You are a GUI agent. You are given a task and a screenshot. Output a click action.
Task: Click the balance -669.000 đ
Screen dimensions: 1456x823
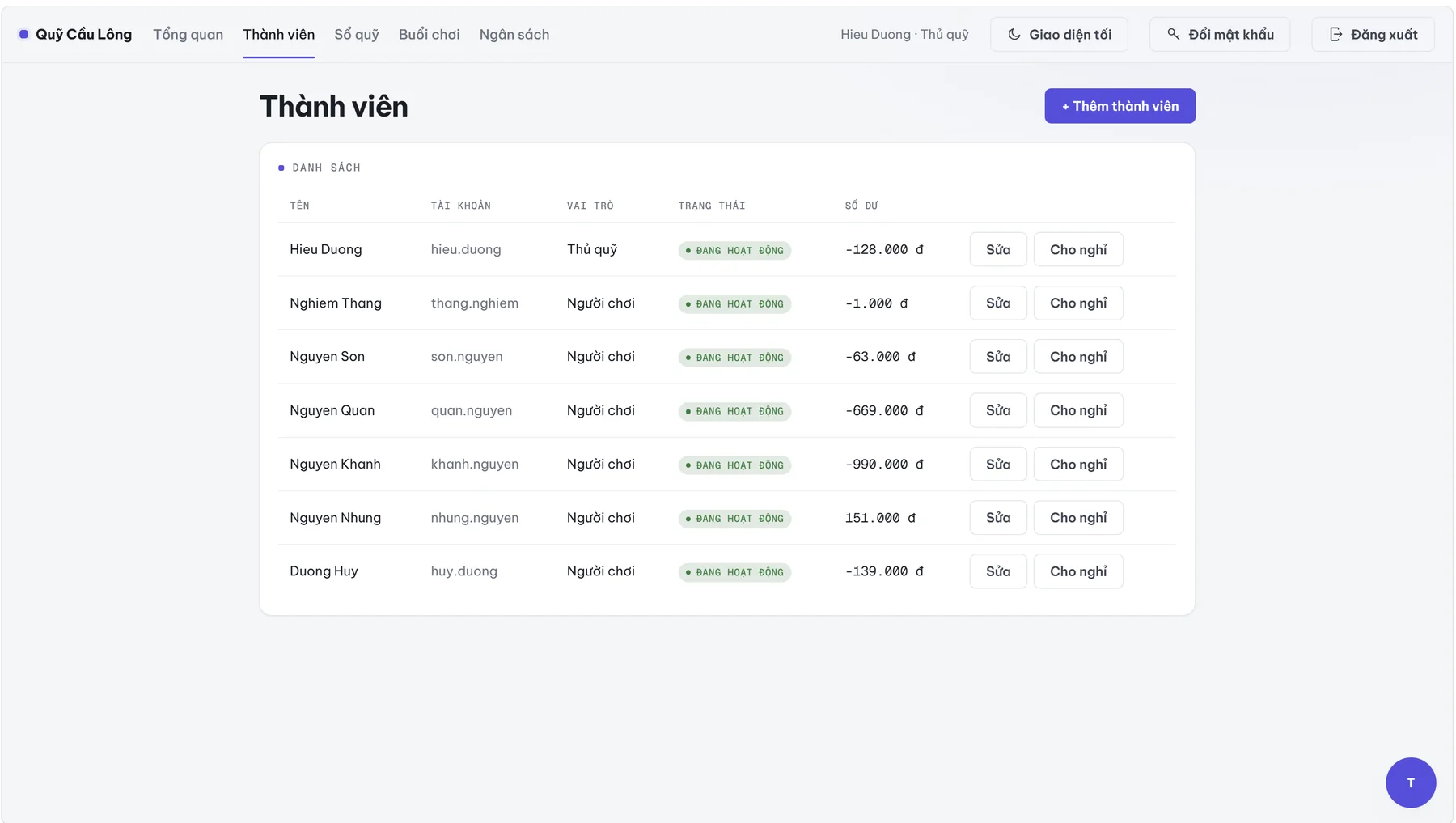884,410
